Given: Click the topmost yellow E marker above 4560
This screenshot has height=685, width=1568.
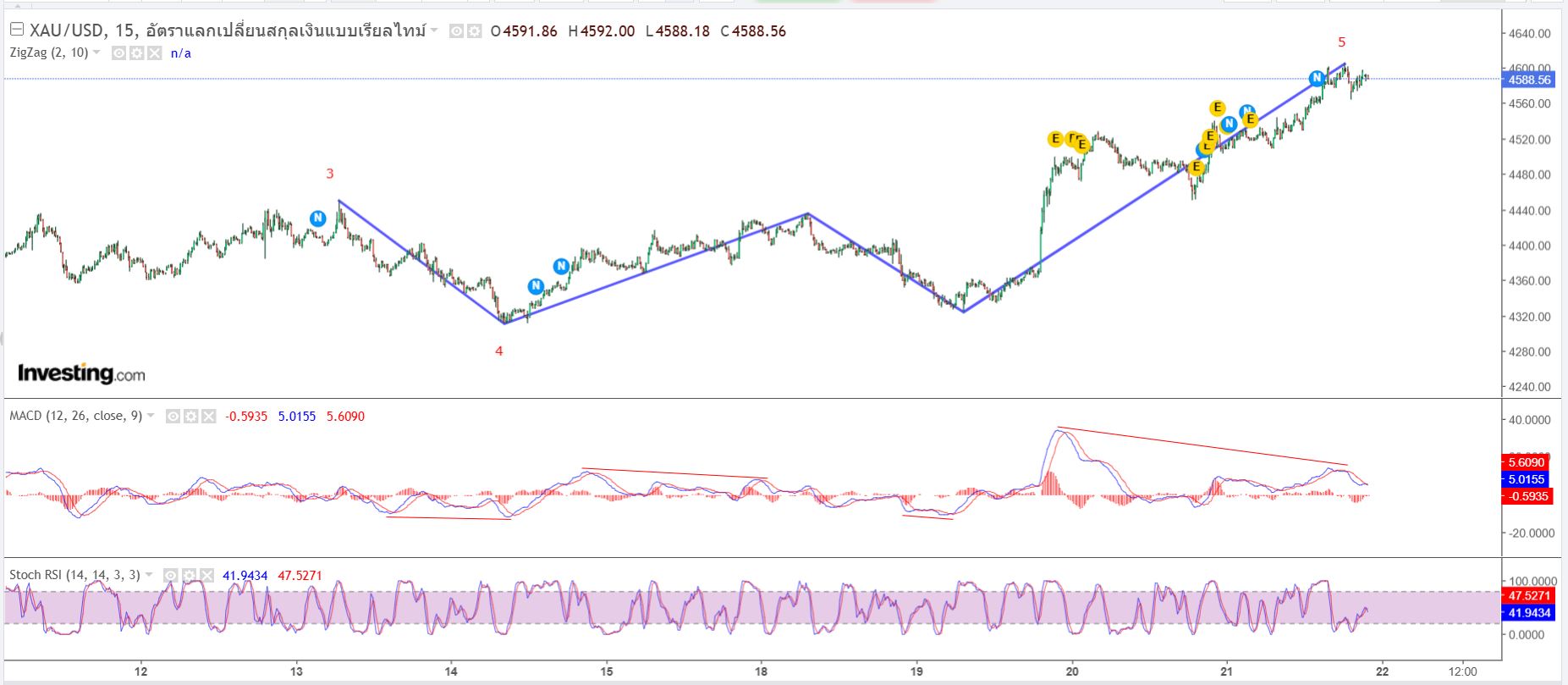Looking at the screenshot, I should coord(1217,108).
